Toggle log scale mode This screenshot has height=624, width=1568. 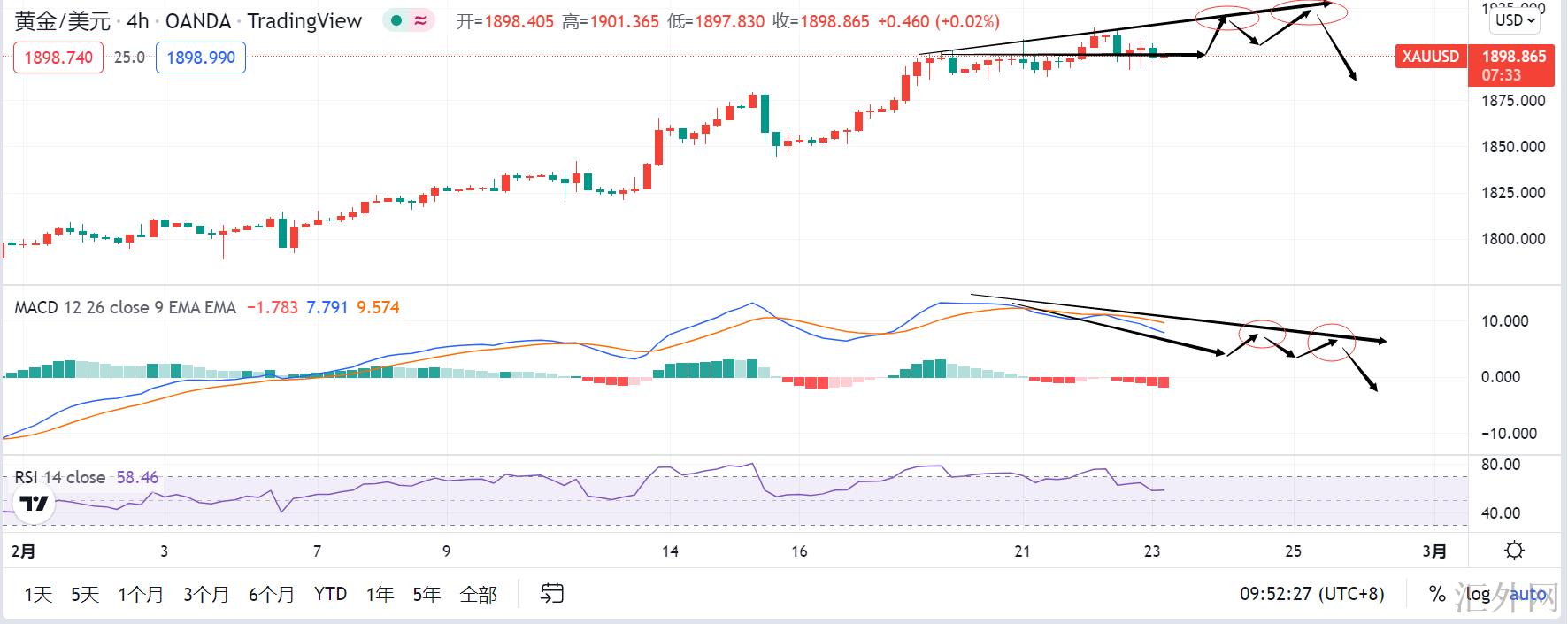tap(1478, 594)
